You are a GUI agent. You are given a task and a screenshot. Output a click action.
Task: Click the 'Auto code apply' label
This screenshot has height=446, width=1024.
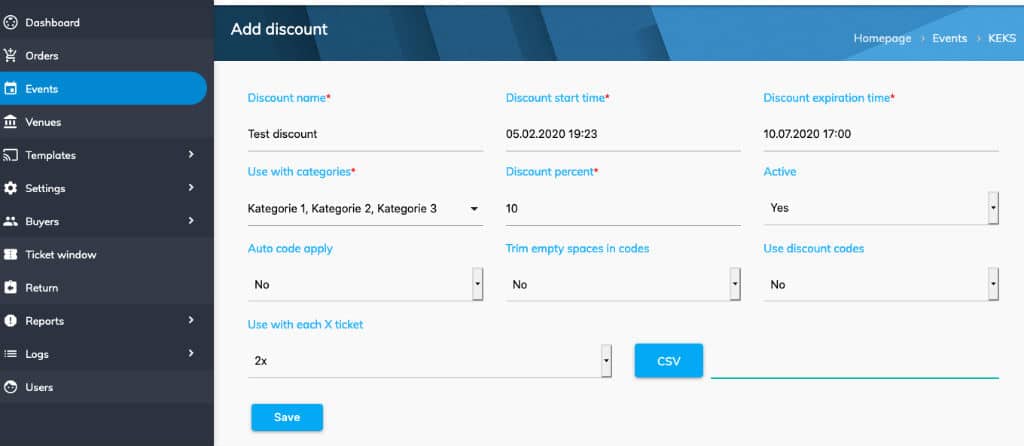(290, 249)
